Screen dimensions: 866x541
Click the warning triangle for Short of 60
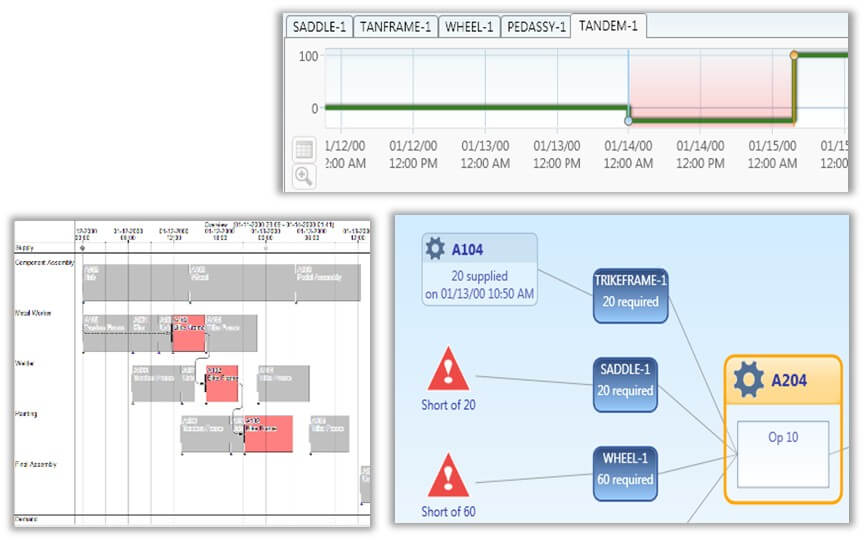[x=448, y=475]
